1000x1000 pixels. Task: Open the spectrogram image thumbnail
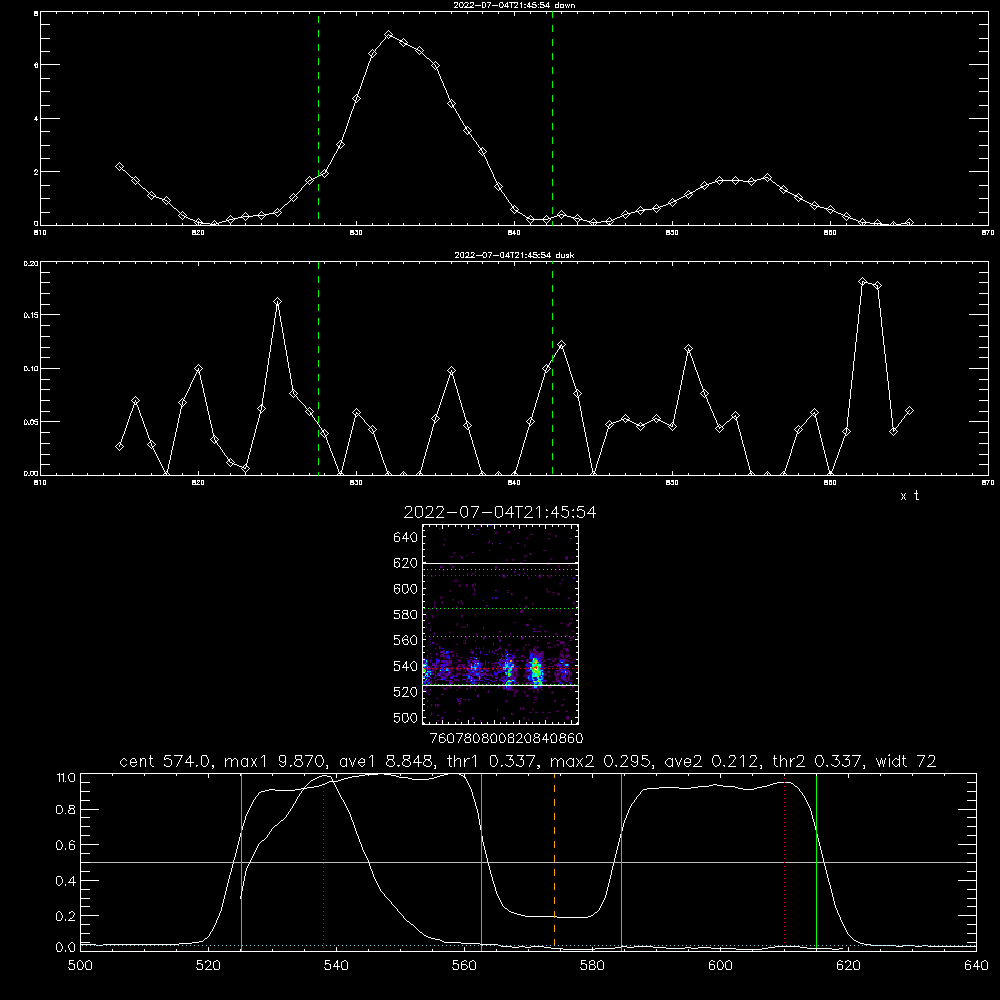[500, 624]
